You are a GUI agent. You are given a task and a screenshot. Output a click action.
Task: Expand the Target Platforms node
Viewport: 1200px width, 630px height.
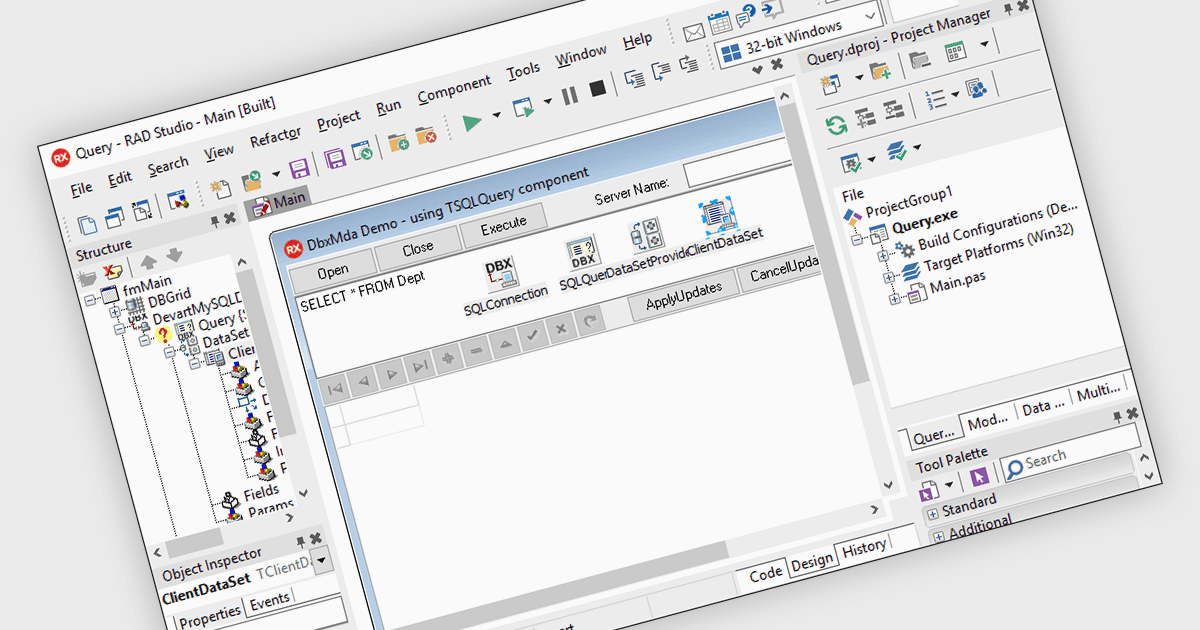(x=890, y=278)
